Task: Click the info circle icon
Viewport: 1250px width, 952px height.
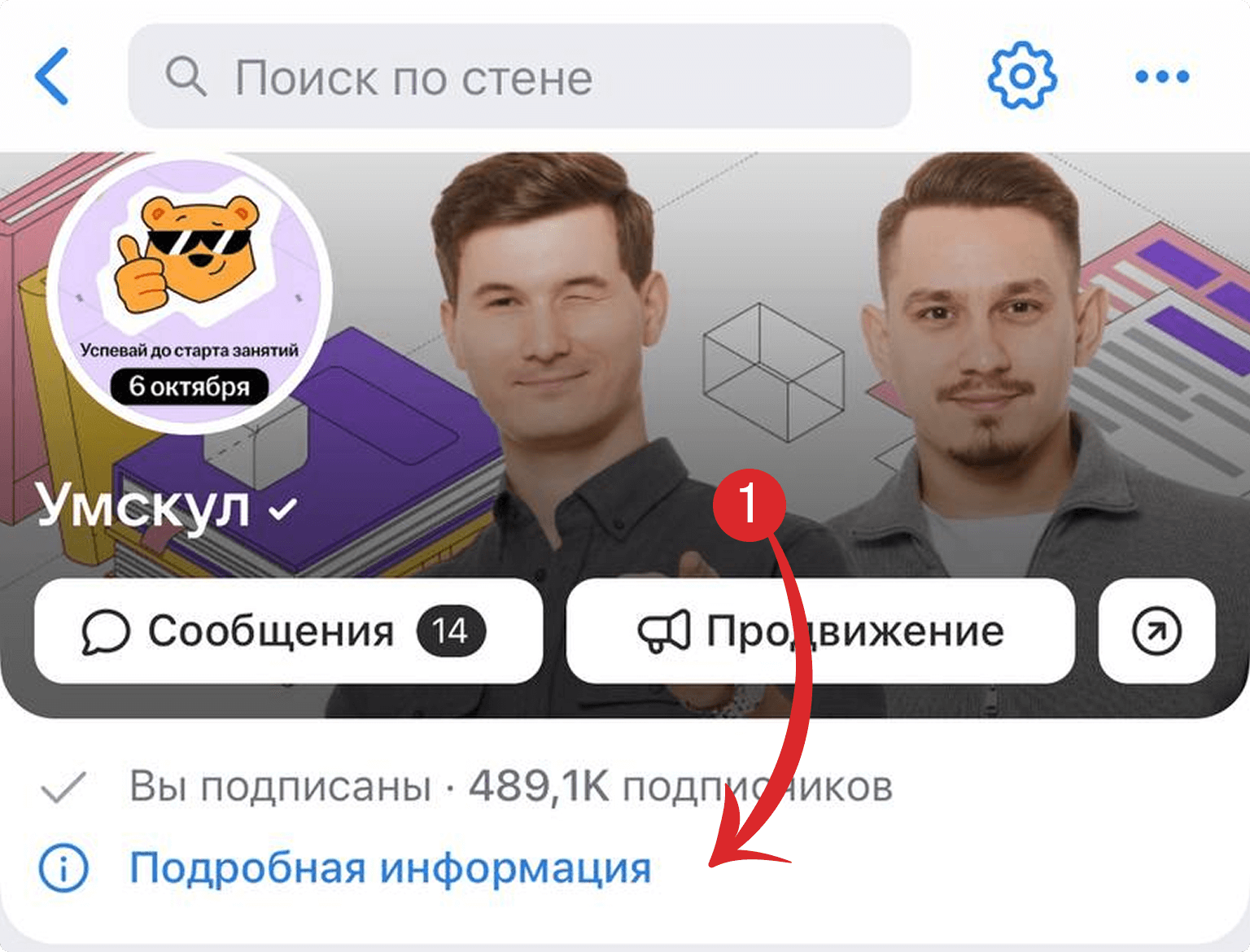Action: [x=63, y=867]
